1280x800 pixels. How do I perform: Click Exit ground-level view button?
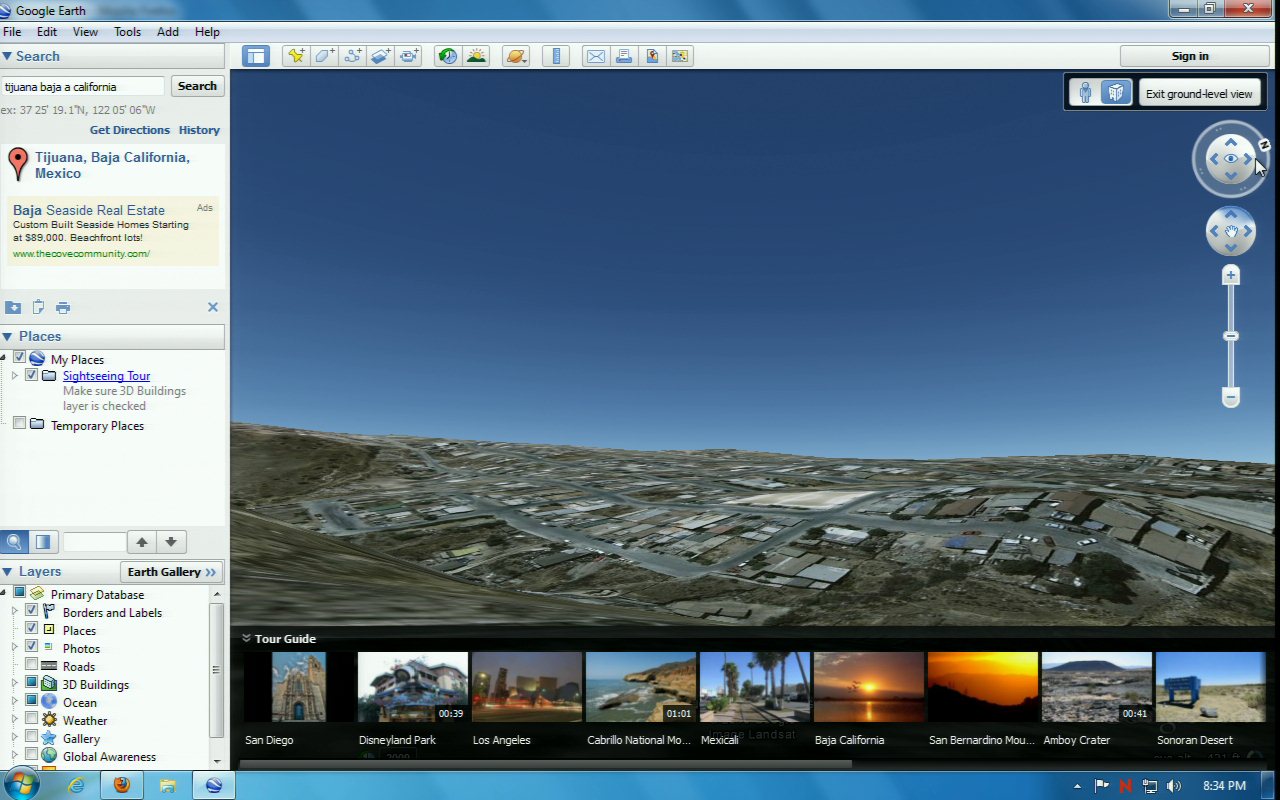(1198, 93)
